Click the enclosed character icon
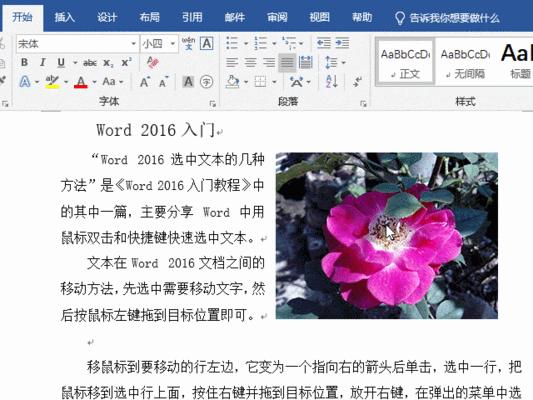This screenshot has width=533, height=400. click(206, 82)
